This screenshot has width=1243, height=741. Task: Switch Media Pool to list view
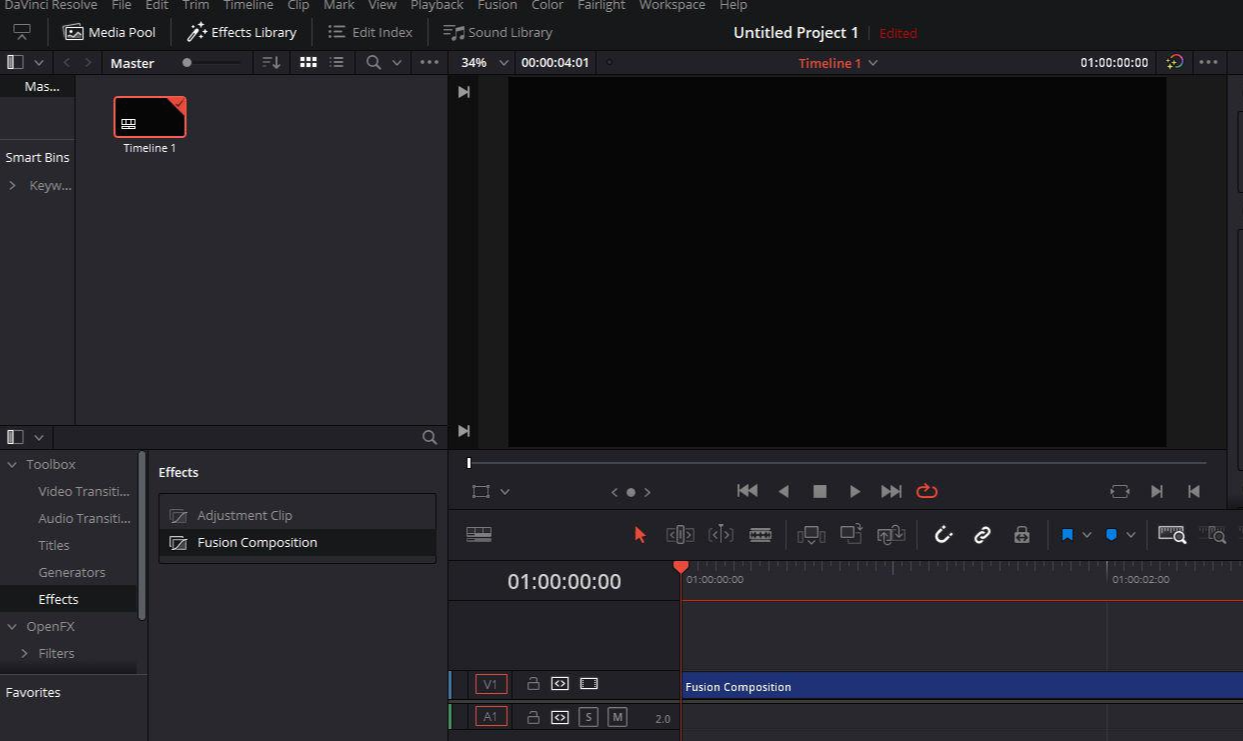click(337, 62)
